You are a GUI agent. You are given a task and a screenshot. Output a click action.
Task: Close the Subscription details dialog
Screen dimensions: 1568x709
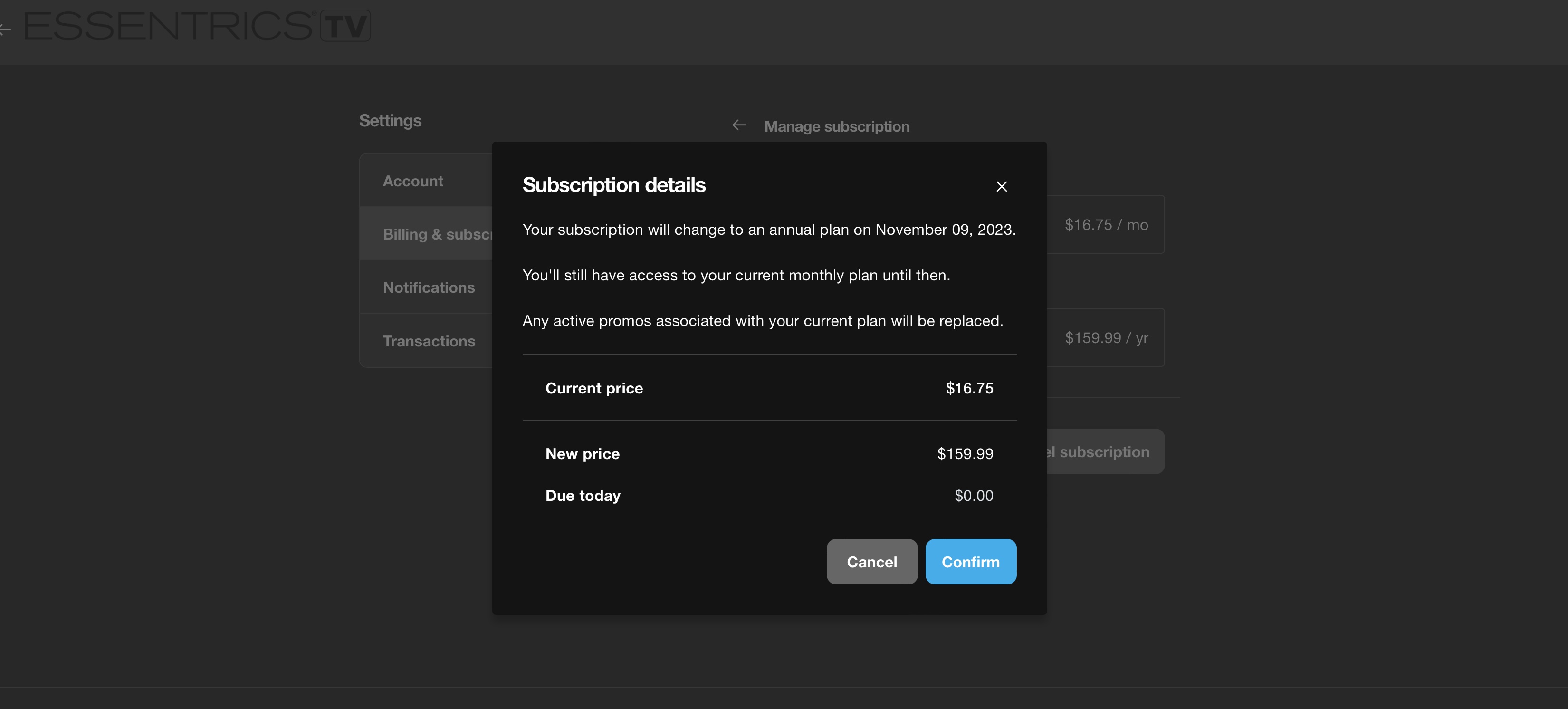pos(1001,186)
